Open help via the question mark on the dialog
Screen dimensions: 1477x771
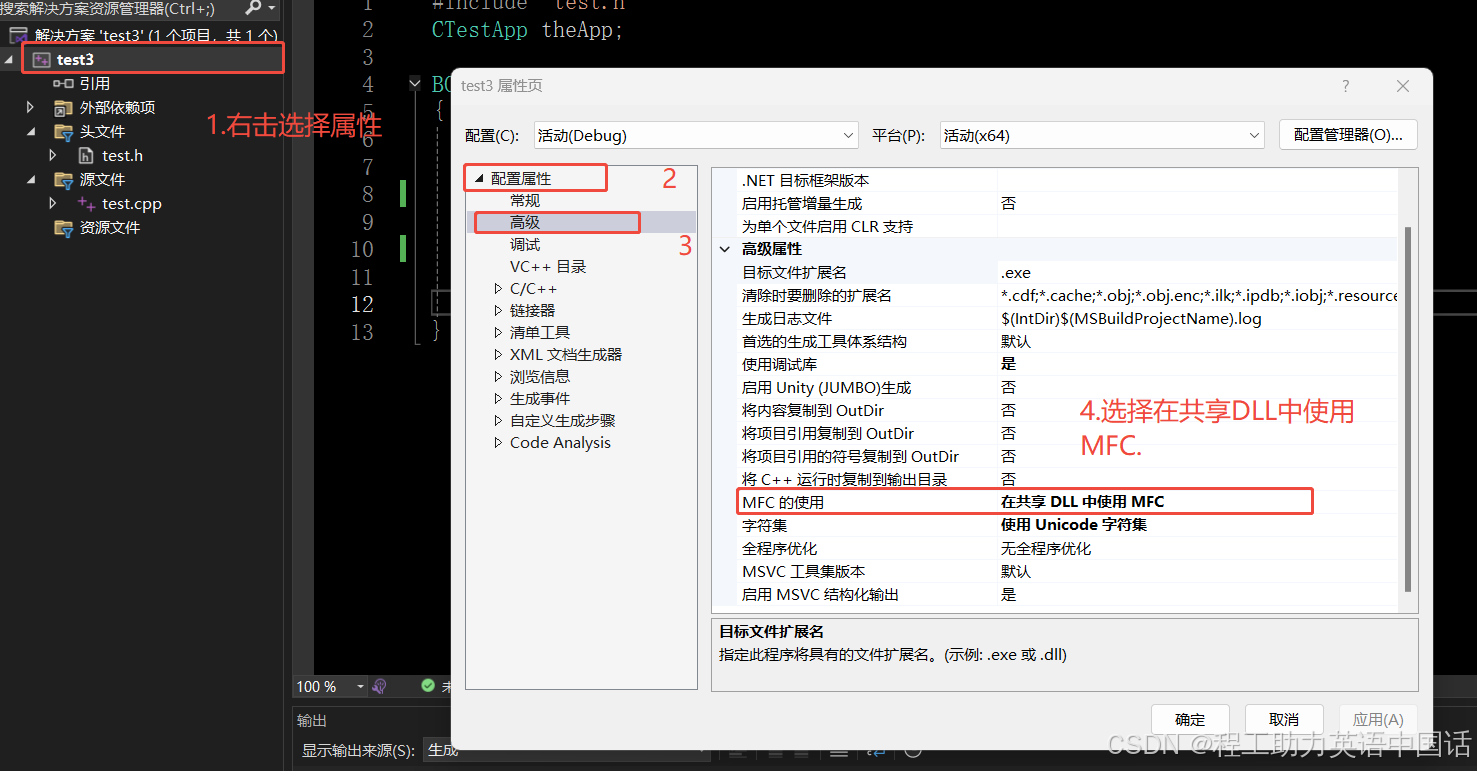tap(1345, 87)
